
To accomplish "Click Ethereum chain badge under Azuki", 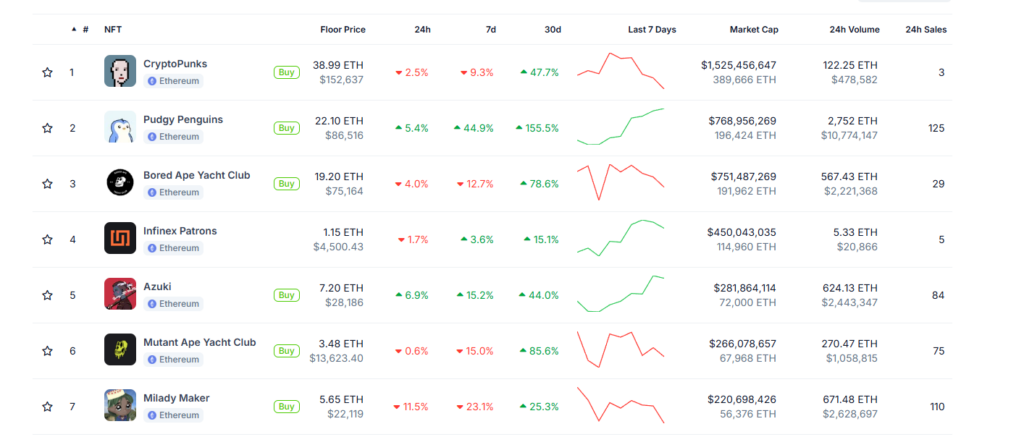I will tap(173, 304).
